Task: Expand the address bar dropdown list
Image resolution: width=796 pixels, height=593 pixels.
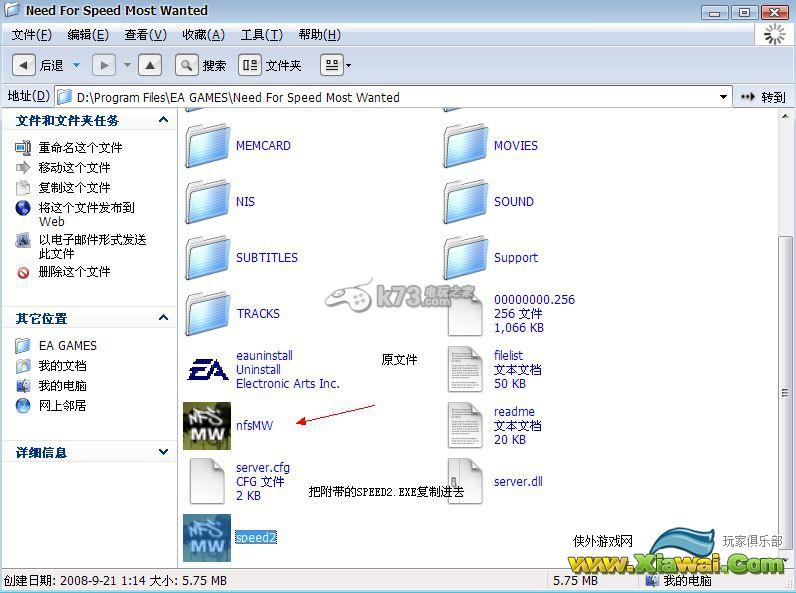Action: coord(723,97)
